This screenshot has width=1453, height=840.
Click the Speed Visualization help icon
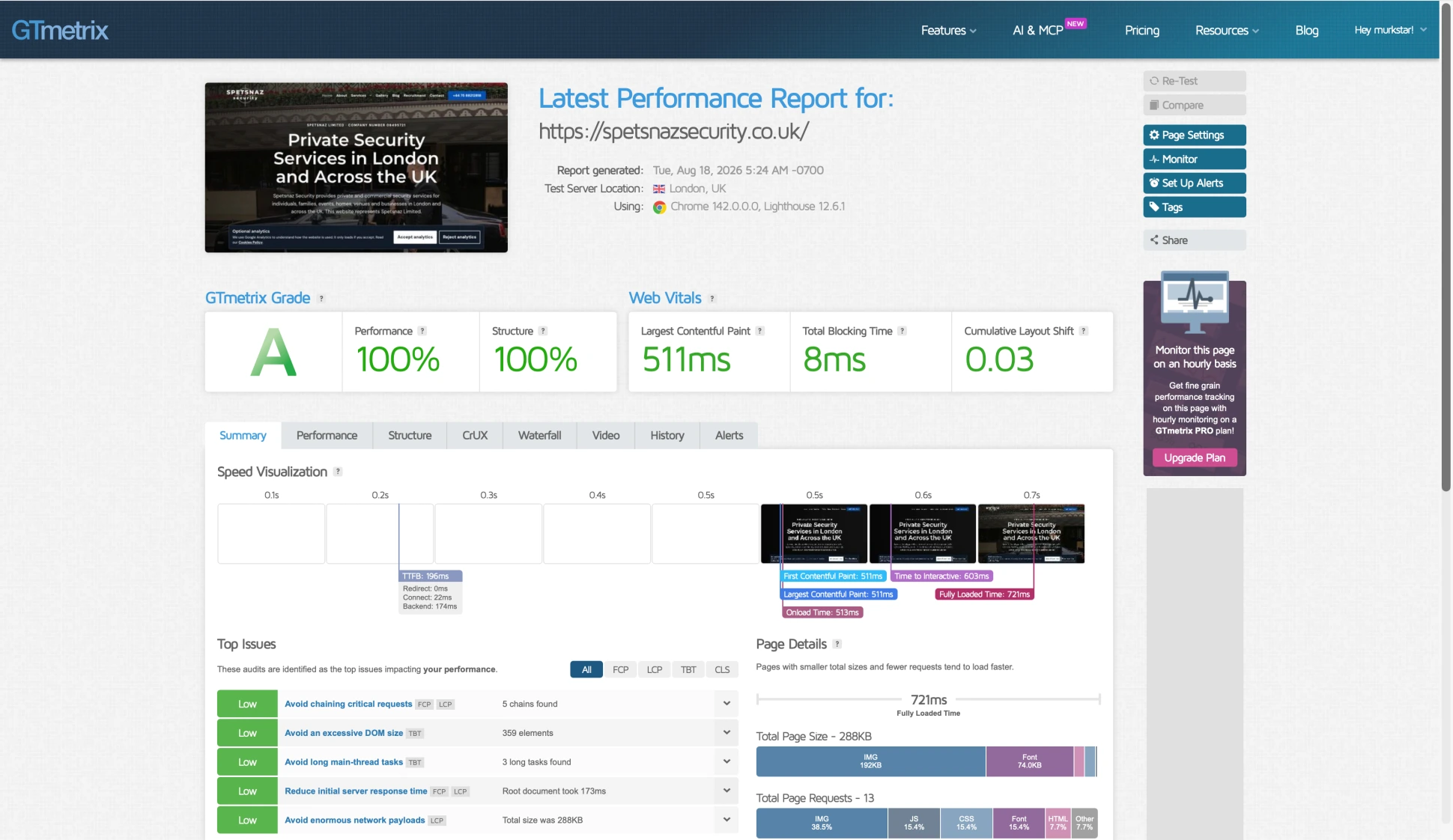(x=338, y=472)
